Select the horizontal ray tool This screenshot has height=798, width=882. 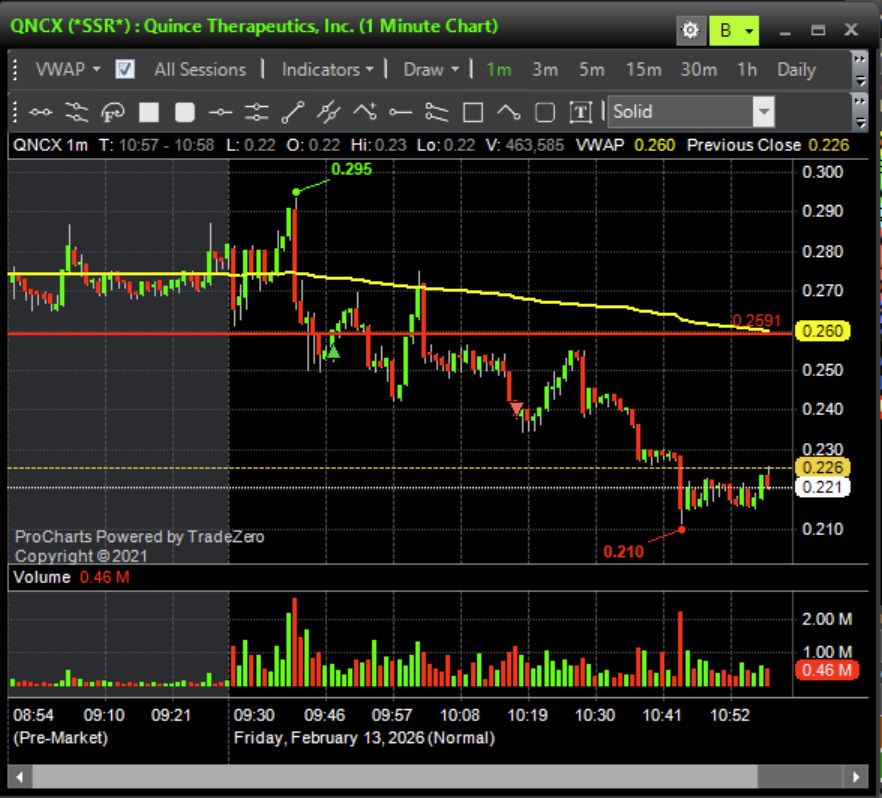[400, 112]
